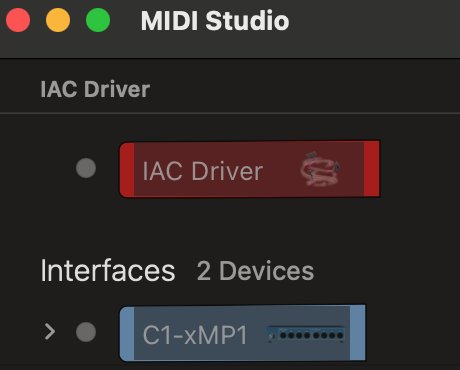Toggle the gray status dot beside C1-xMP1

[86, 332]
